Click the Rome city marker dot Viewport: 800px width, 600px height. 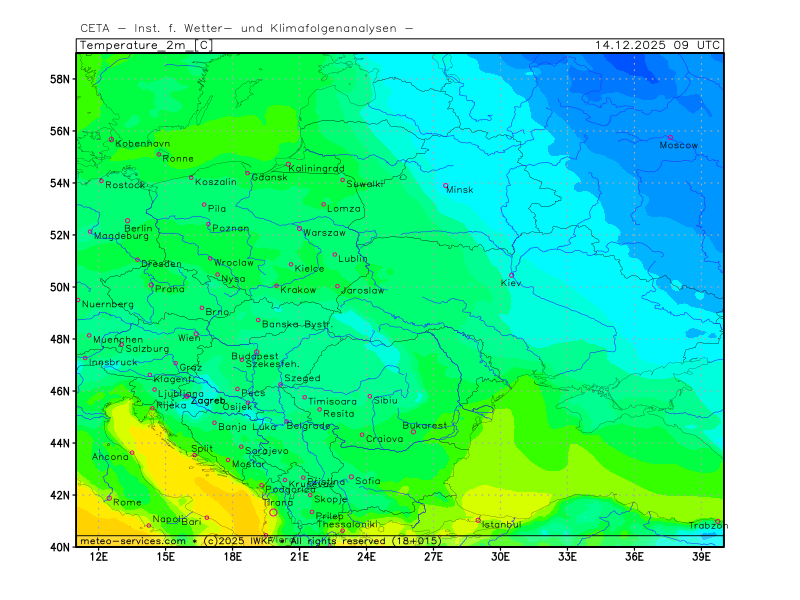click(x=109, y=497)
